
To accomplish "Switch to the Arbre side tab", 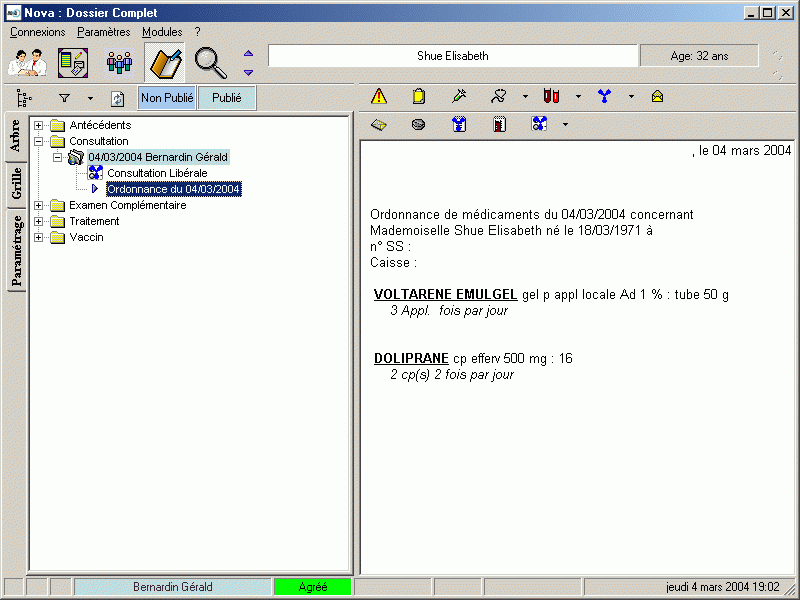I will (15, 136).
